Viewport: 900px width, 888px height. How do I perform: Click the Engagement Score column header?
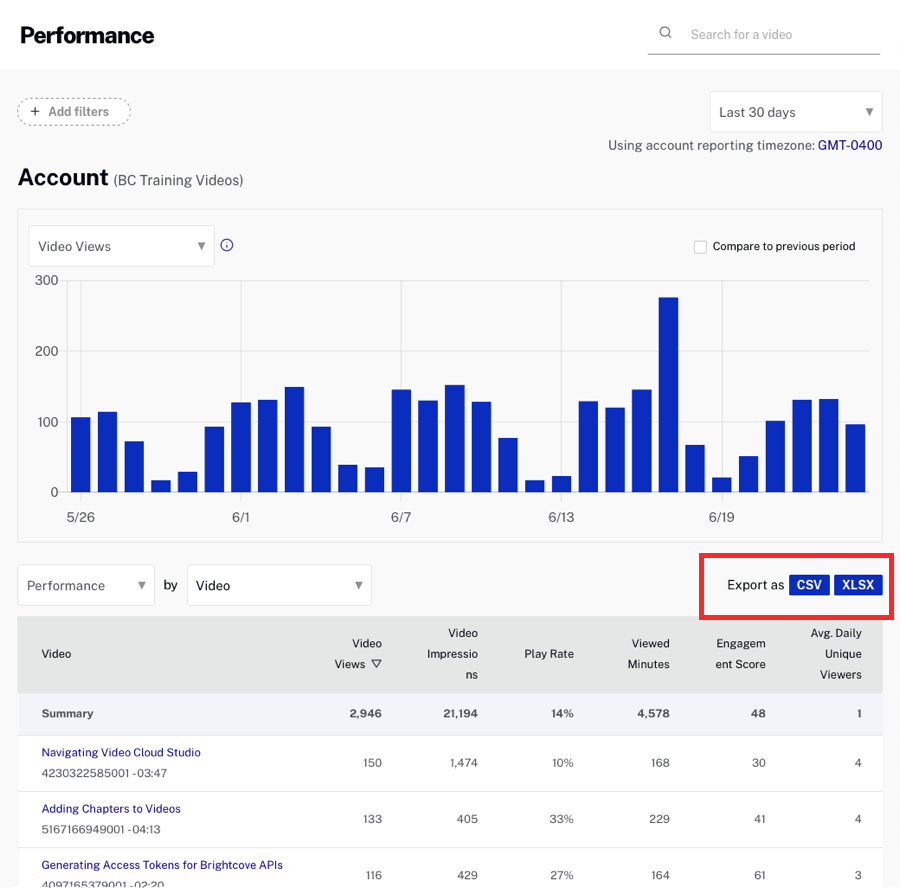740,653
